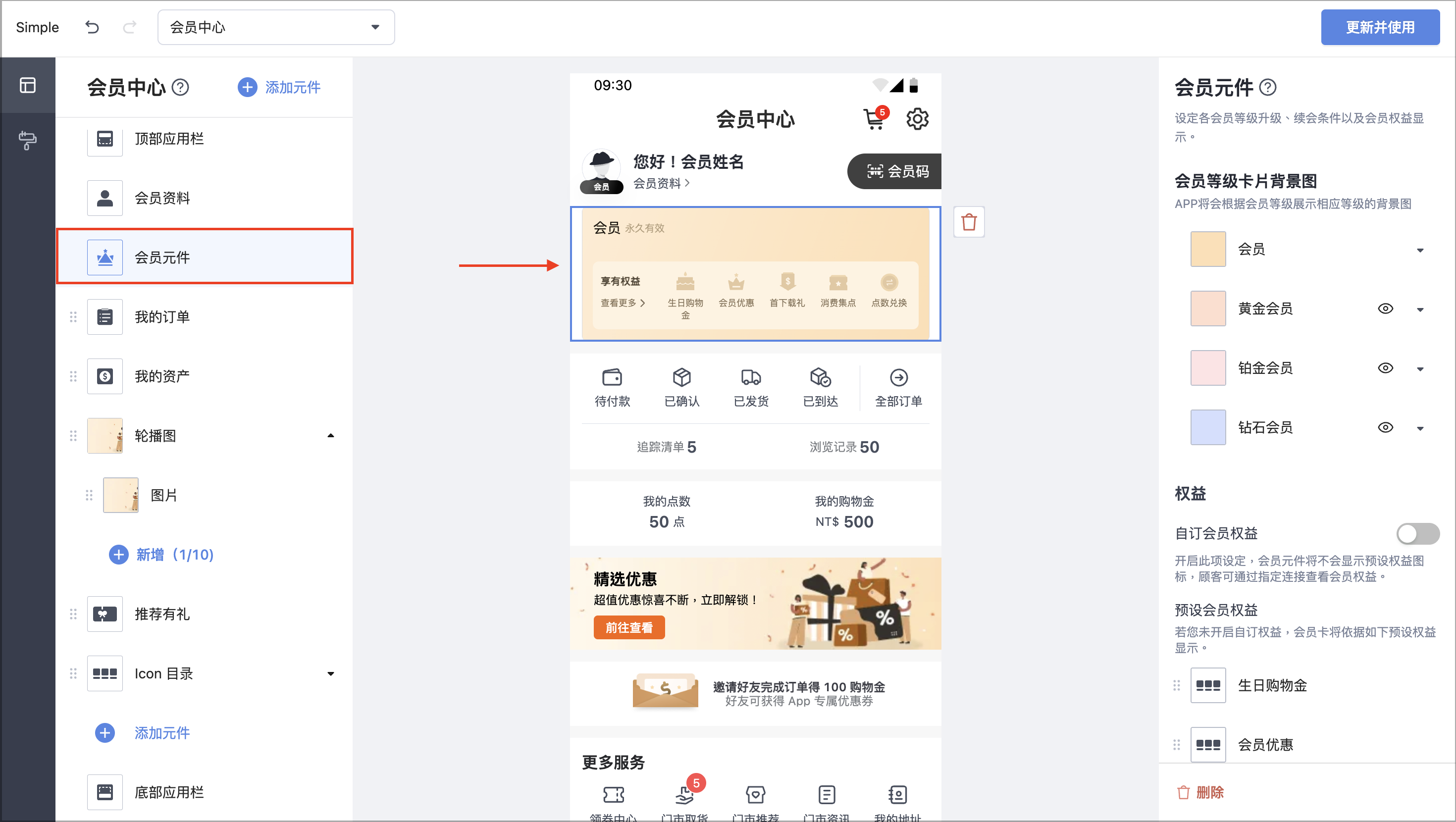Click the 已到达 package icon
Image resolution: width=1456 pixels, height=822 pixels.
click(821, 377)
